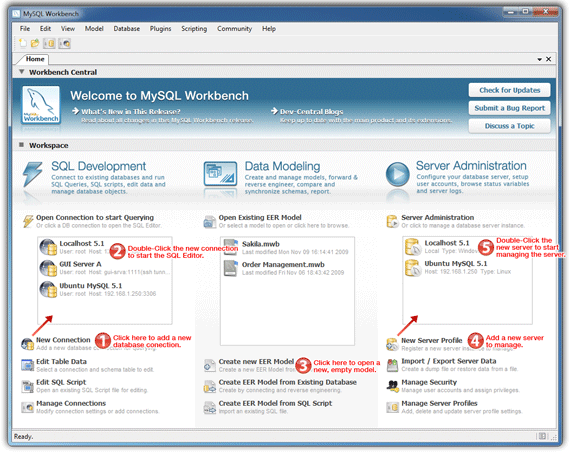Click the Import / Export Server Data icon
Screen dimensions: 570x455
[392, 365]
